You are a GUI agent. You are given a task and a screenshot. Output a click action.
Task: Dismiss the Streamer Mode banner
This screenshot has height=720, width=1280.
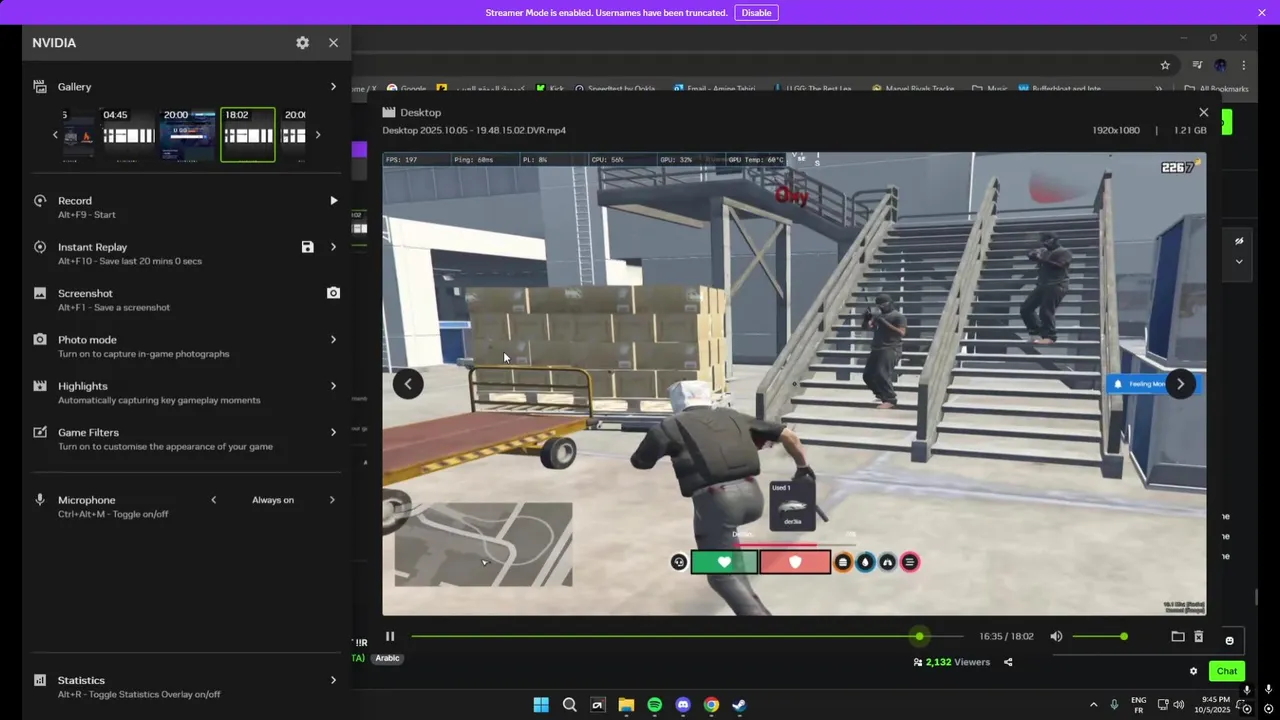[x=1262, y=13]
